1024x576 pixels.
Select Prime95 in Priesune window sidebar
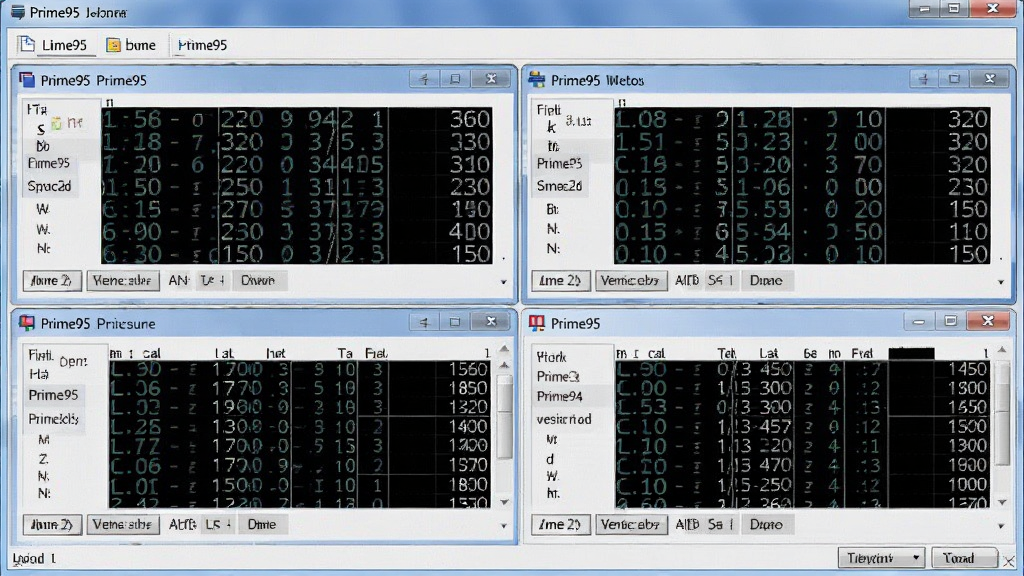click(54, 395)
